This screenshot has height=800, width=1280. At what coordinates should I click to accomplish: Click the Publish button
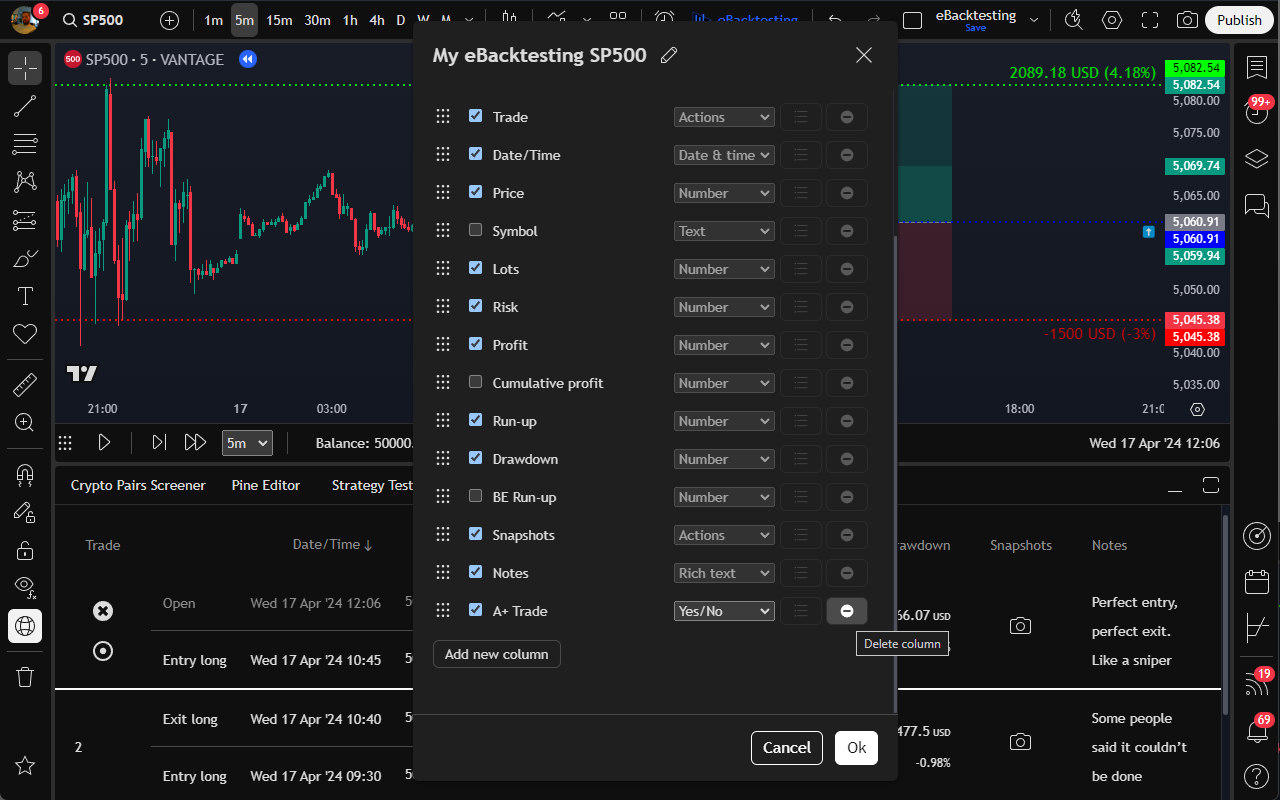tap(1240, 20)
